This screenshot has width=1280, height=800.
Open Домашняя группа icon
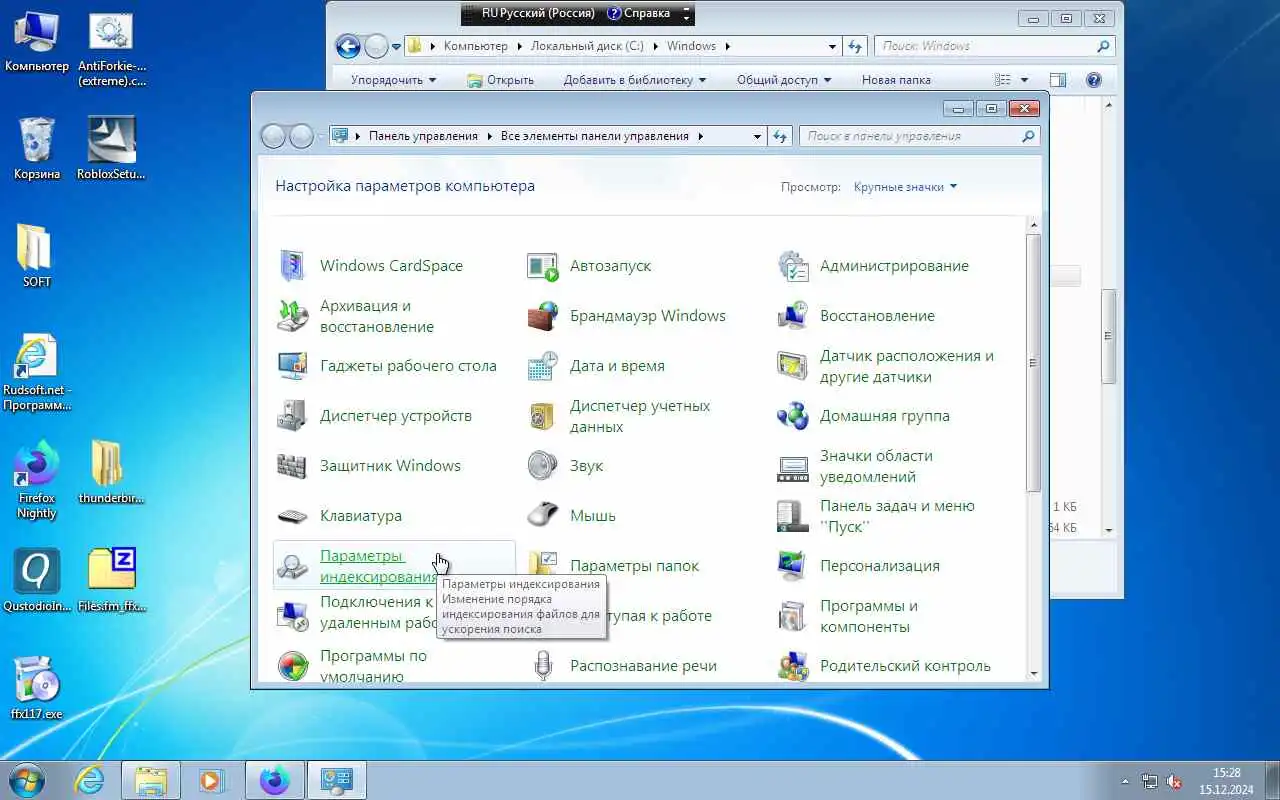point(792,416)
